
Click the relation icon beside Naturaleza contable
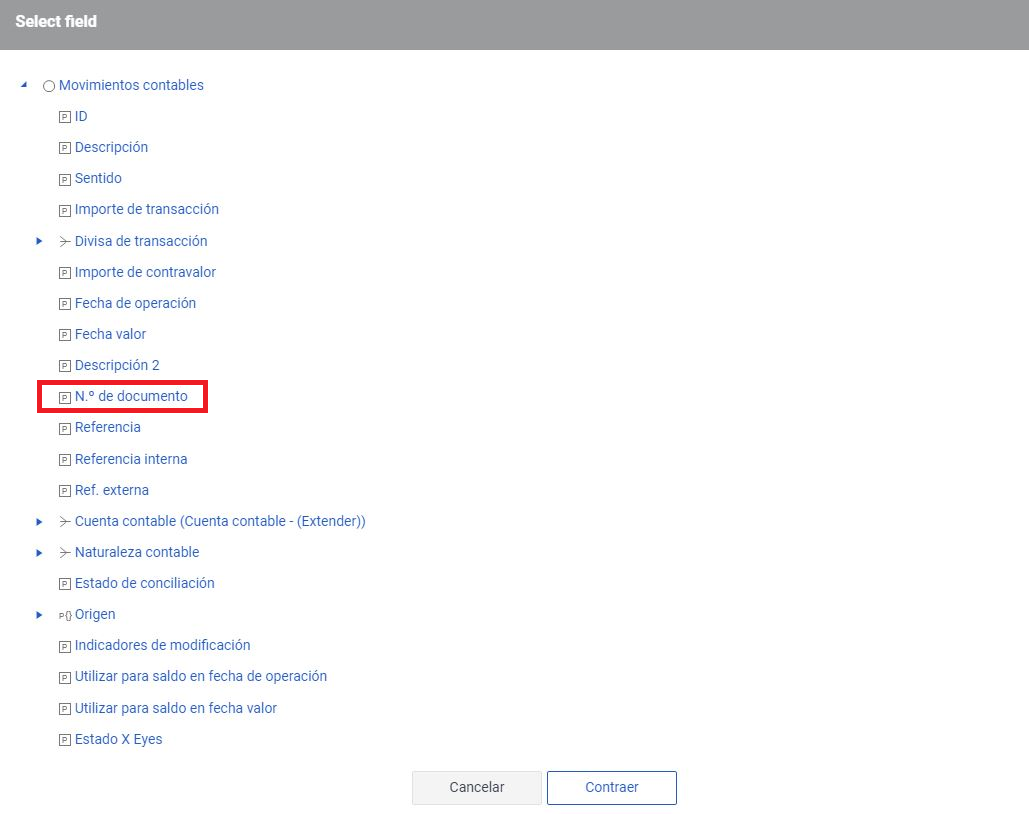65,553
